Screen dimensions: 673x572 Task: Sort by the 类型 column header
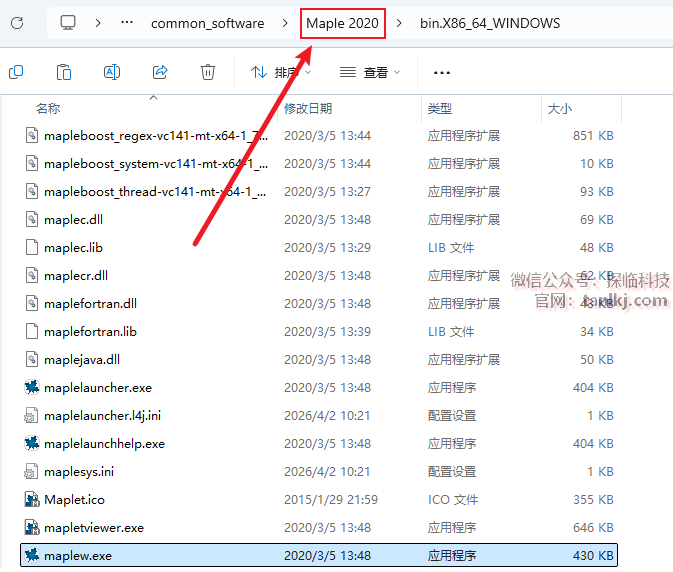tap(440, 109)
